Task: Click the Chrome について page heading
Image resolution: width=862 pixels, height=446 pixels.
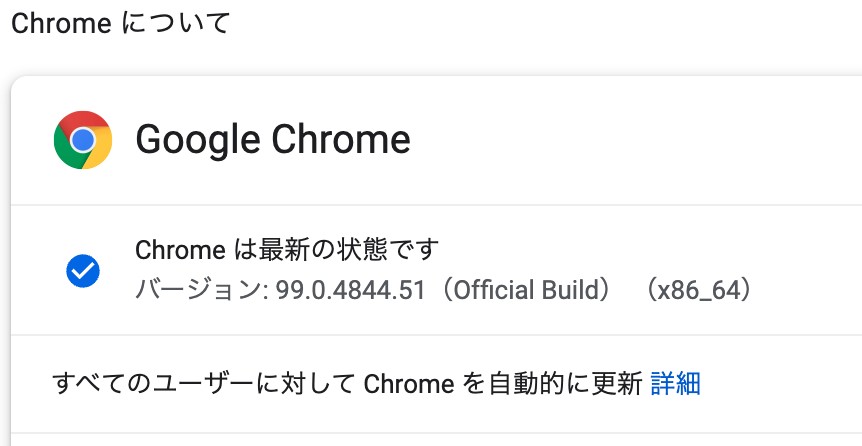Action: 120,24
